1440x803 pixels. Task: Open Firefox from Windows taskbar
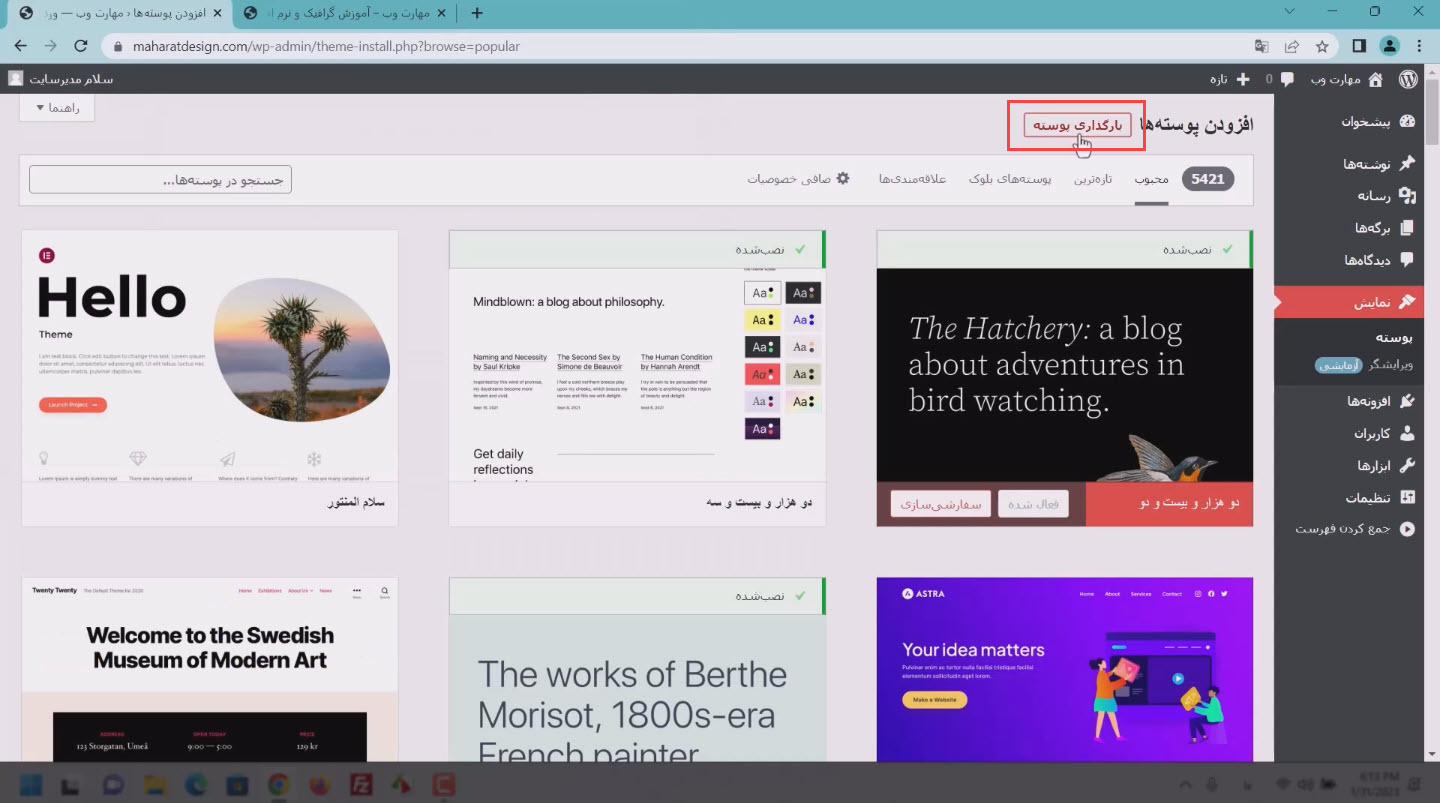pyautogui.click(x=319, y=783)
